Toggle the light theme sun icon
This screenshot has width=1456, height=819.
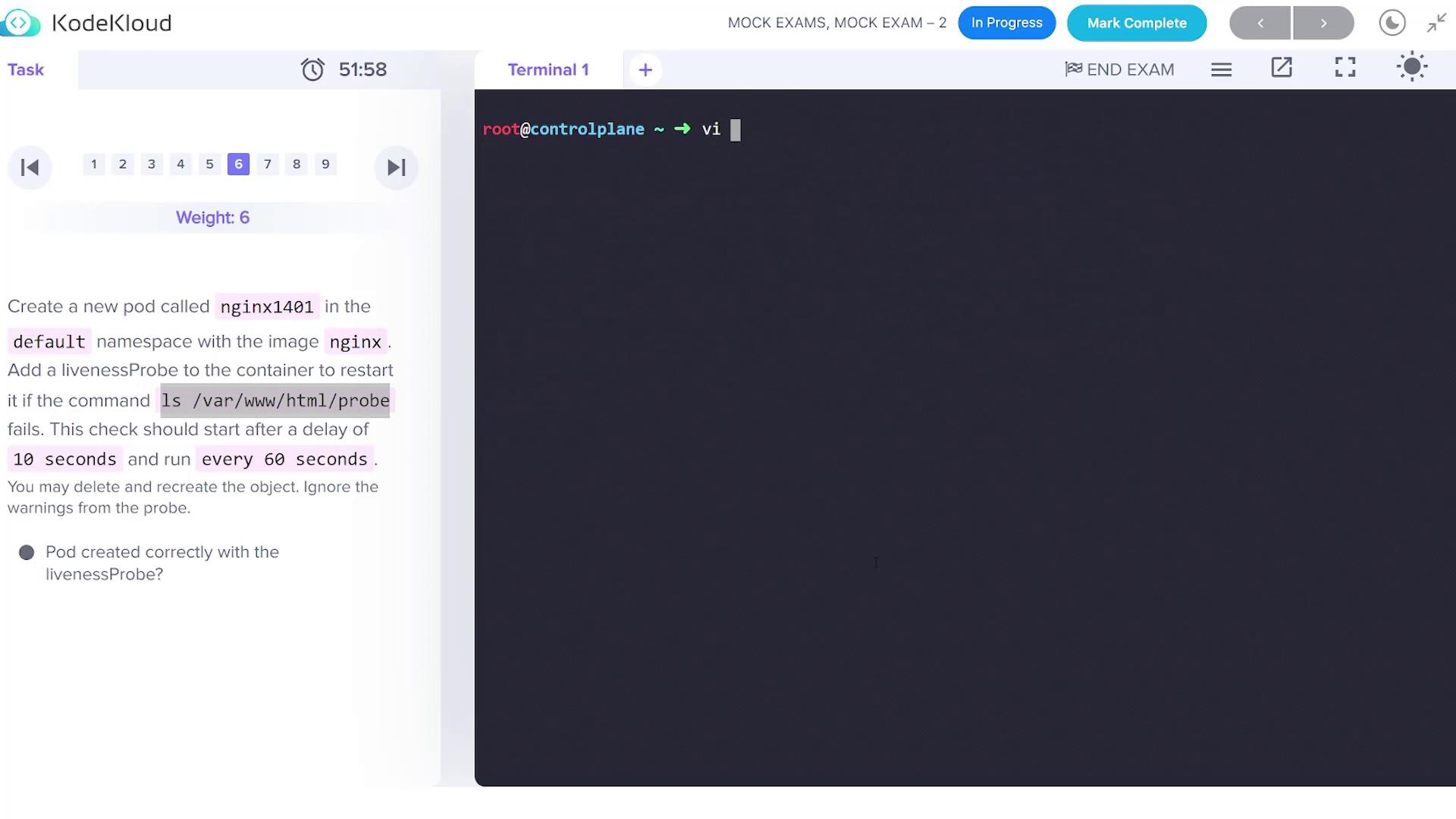(x=1412, y=67)
